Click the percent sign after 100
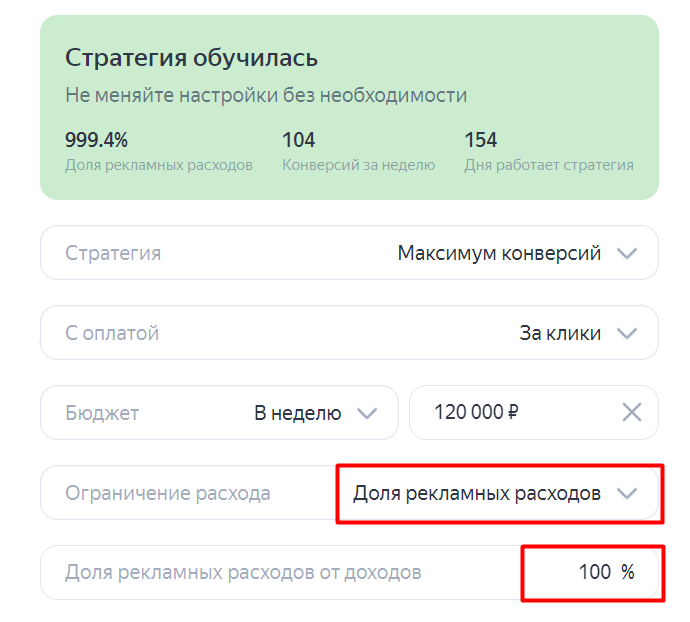This screenshot has height=622, width=690. click(x=627, y=572)
